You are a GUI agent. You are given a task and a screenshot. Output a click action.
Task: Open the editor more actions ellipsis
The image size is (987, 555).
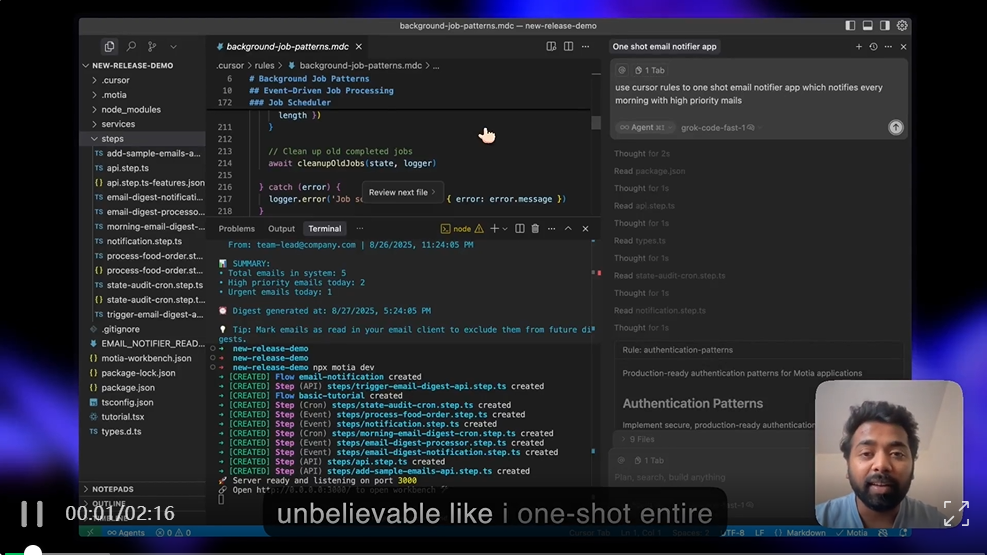[585, 47]
